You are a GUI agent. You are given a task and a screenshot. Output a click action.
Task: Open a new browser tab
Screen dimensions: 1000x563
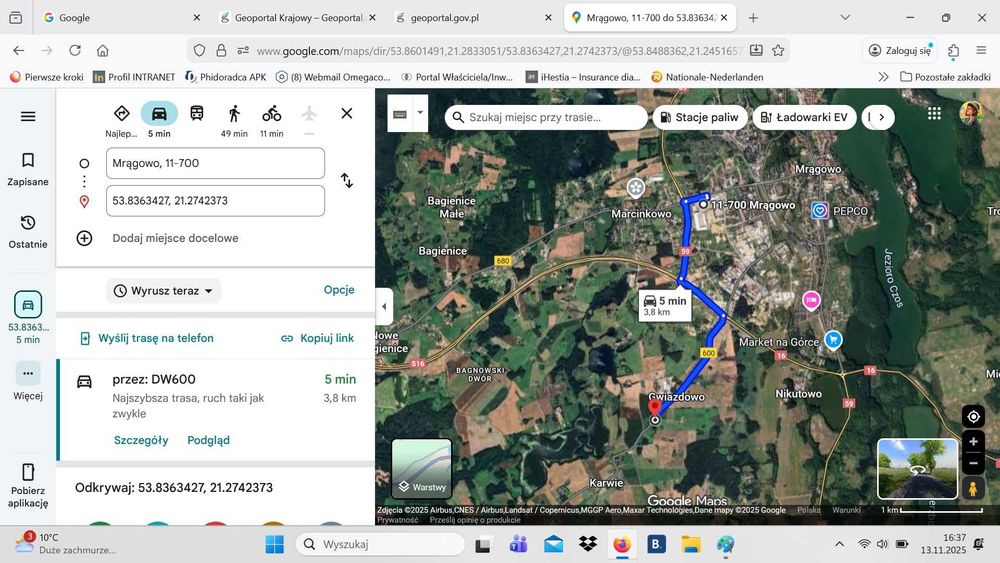[x=753, y=18]
